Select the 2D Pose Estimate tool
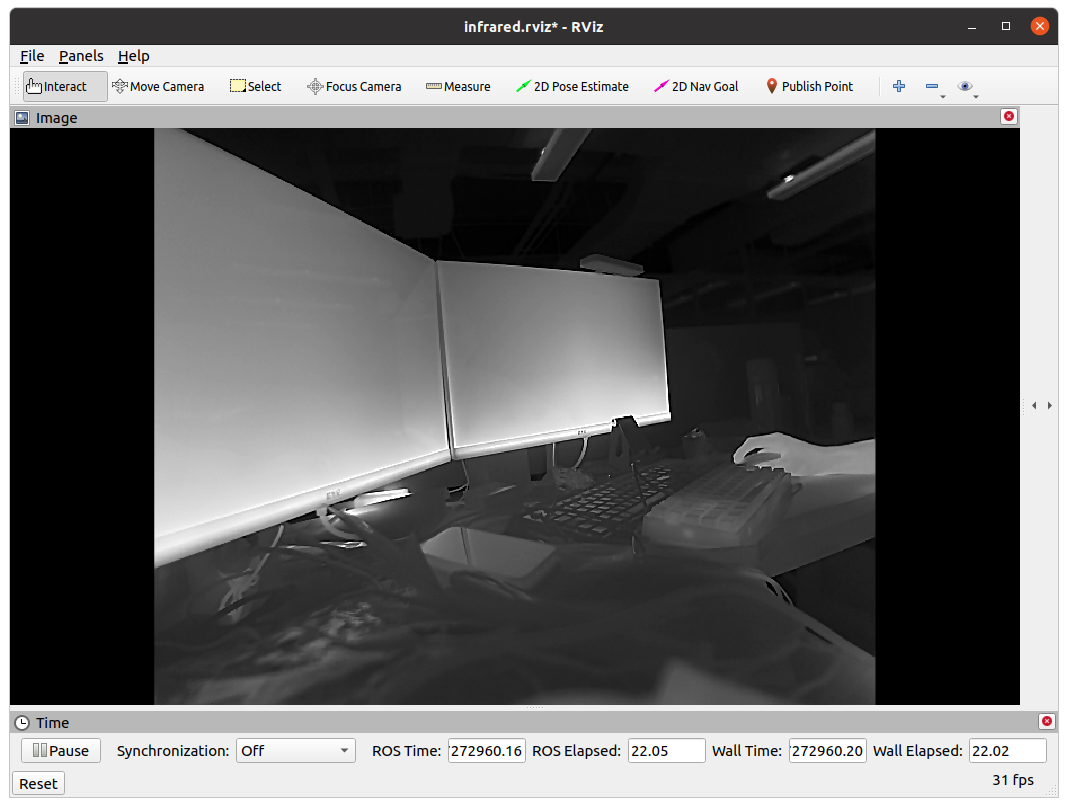 point(572,86)
